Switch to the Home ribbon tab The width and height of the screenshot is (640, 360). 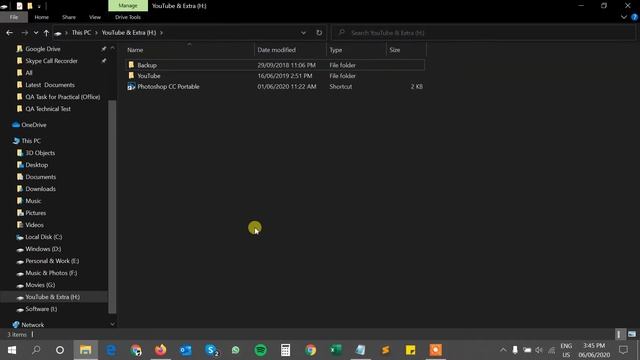coord(42,17)
